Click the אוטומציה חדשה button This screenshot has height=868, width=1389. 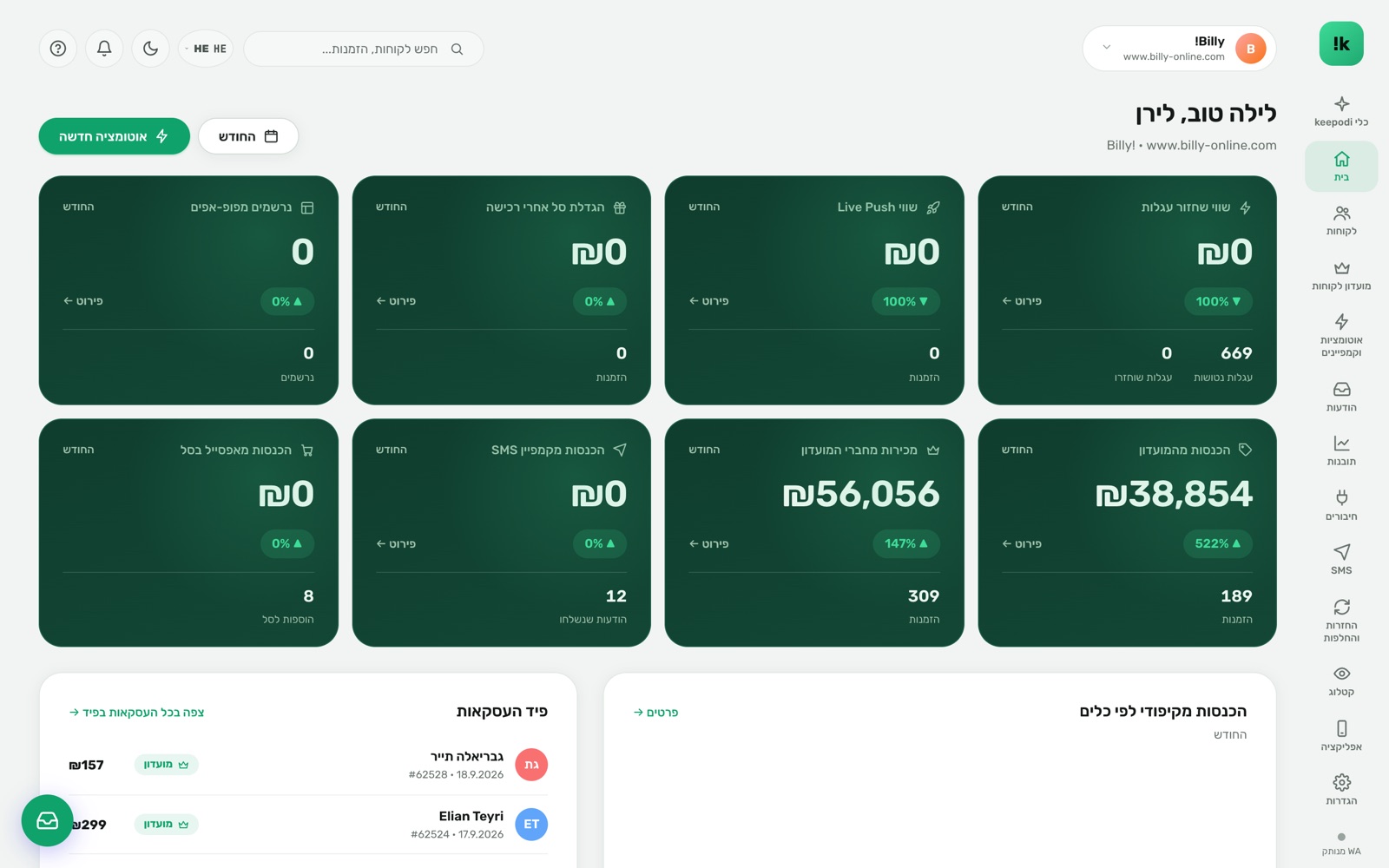click(x=114, y=136)
